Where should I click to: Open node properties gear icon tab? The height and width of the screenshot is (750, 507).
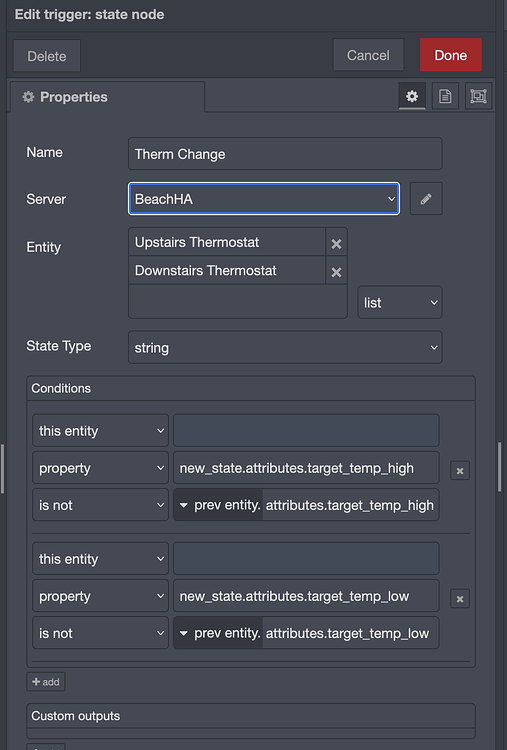click(x=412, y=96)
